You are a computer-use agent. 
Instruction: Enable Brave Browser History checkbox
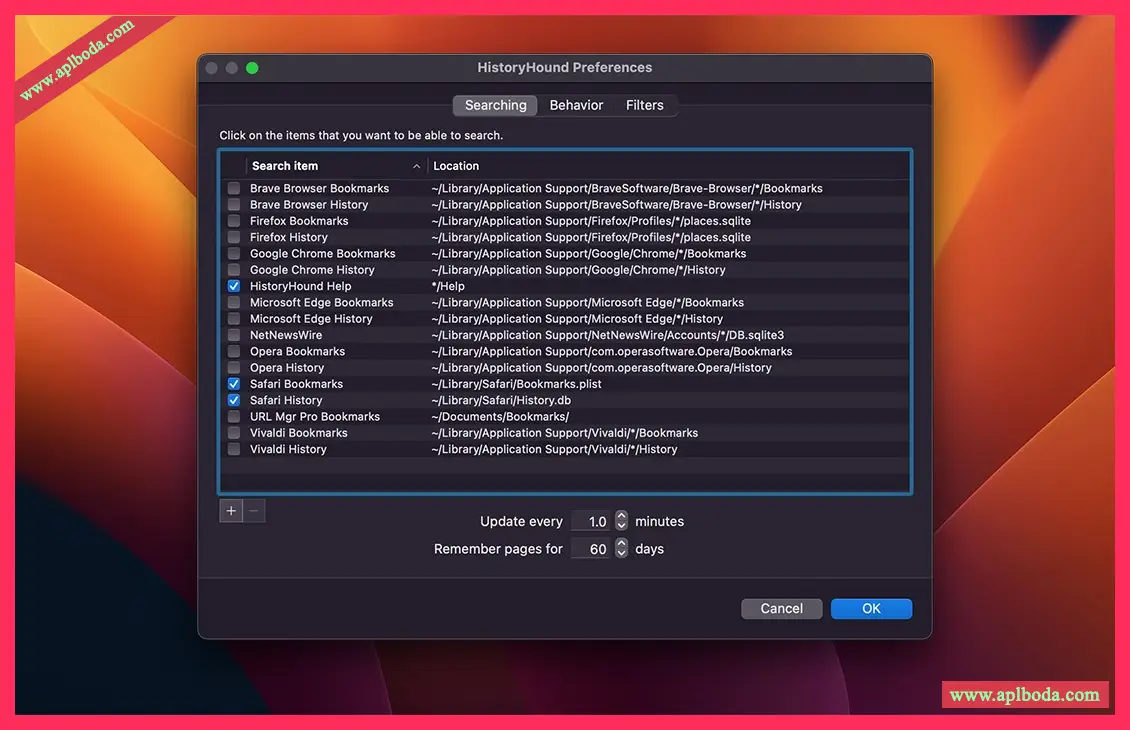coord(233,205)
